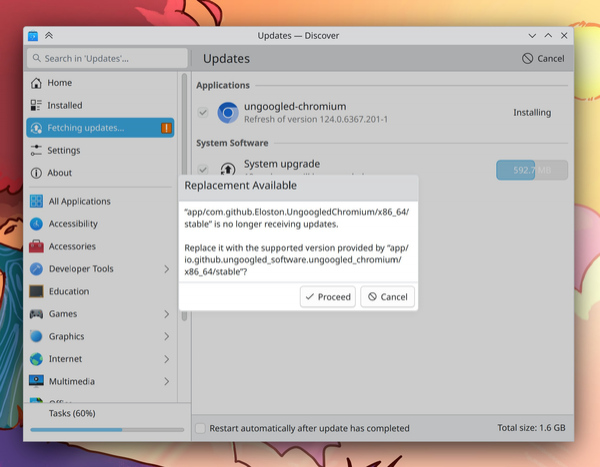600x467 pixels.
Task: Open the Multimedia category
Action: tap(72, 381)
